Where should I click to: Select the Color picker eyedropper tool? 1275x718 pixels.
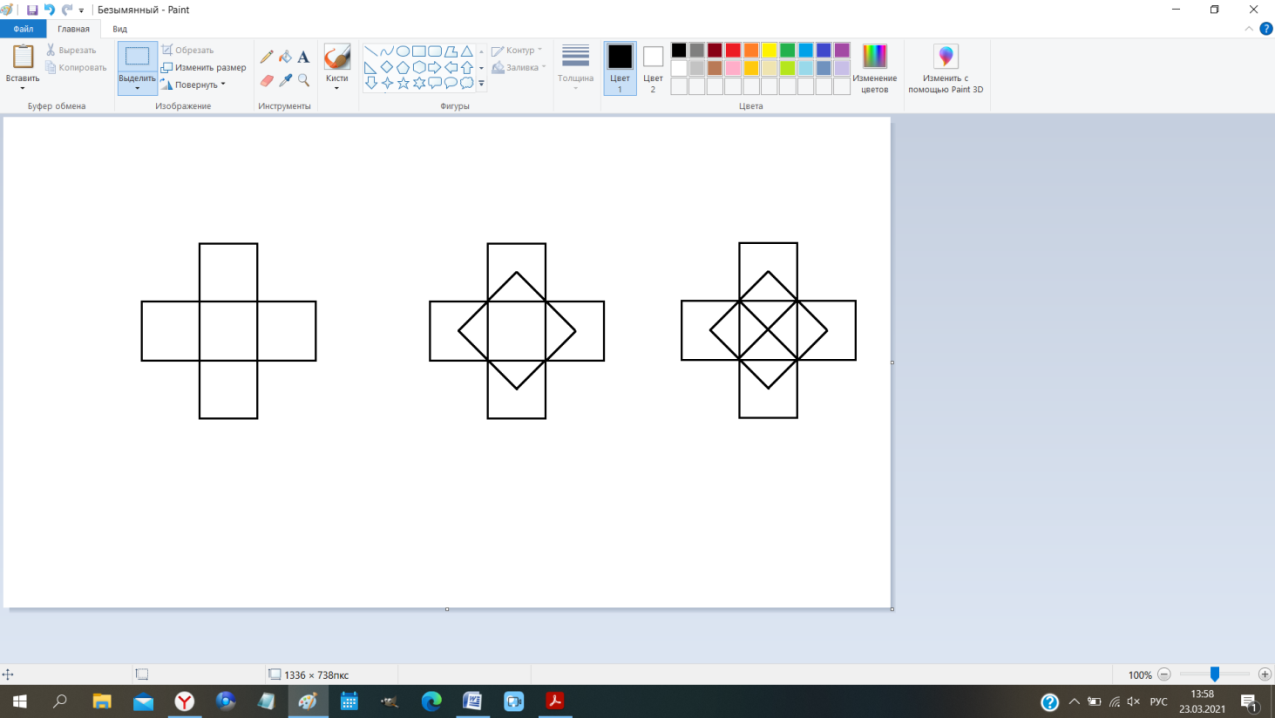tap(285, 80)
